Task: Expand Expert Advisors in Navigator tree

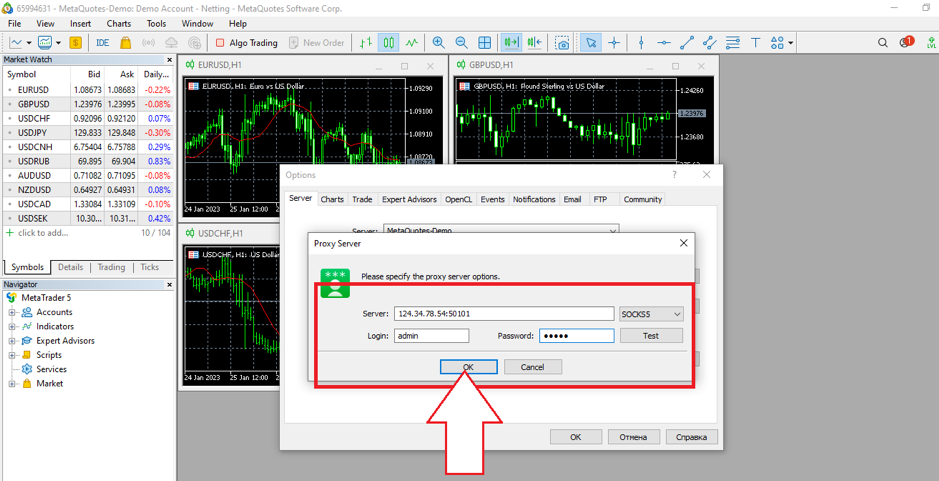Action: pyautogui.click(x=11, y=341)
